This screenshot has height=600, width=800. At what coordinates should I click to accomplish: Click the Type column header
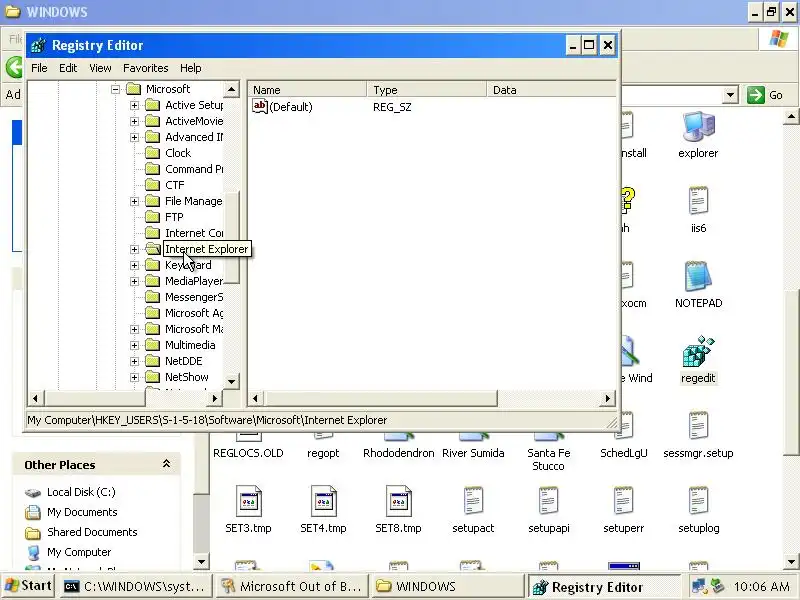[x=427, y=90]
